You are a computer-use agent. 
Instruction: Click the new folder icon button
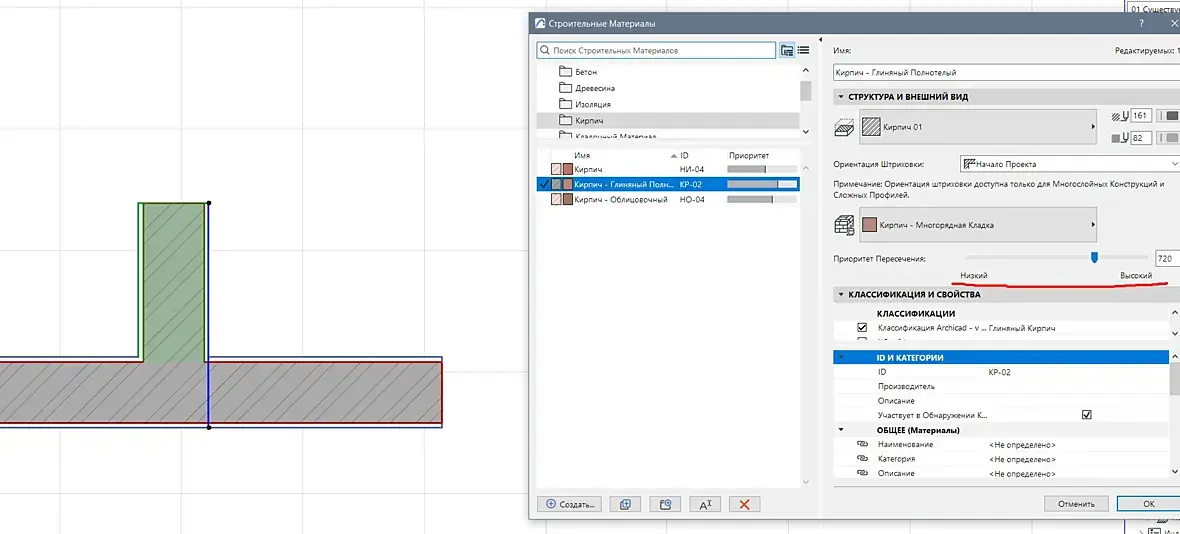coord(665,505)
